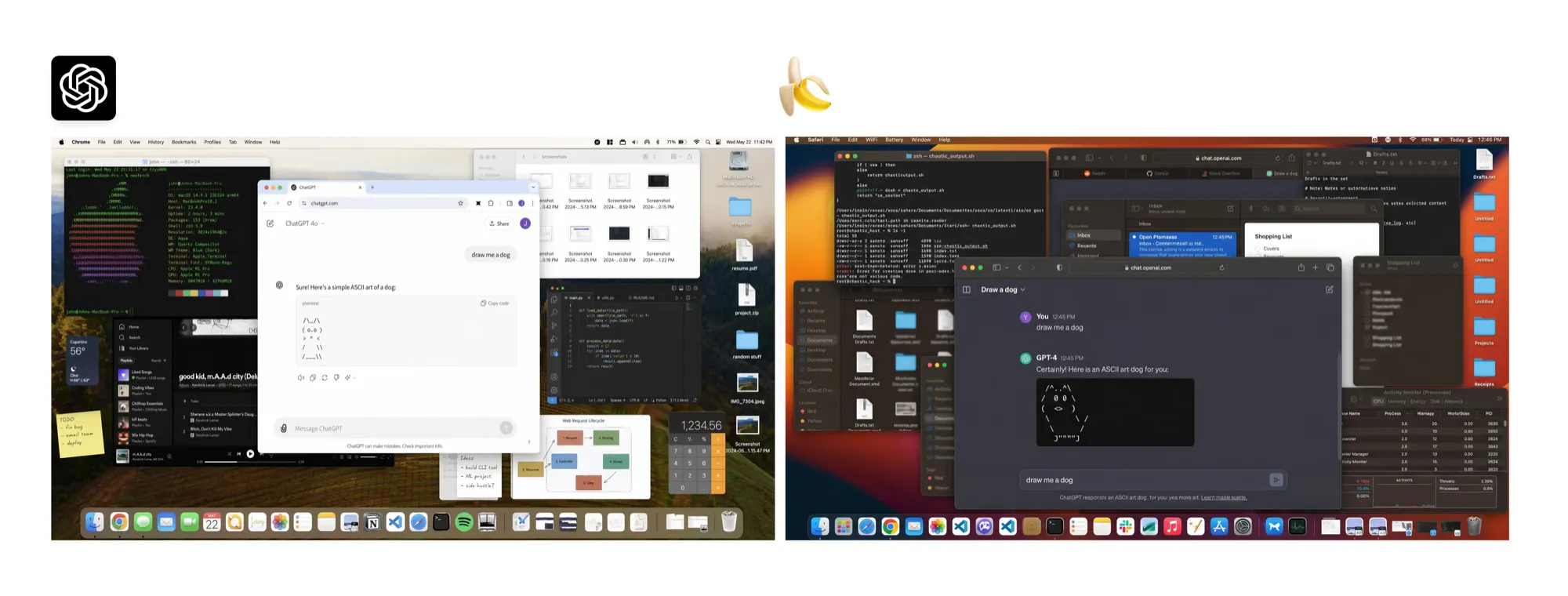Open the sparkle model switcher under the reply
Viewport: 1568px width, 596px height.
(x=350, y=377)
